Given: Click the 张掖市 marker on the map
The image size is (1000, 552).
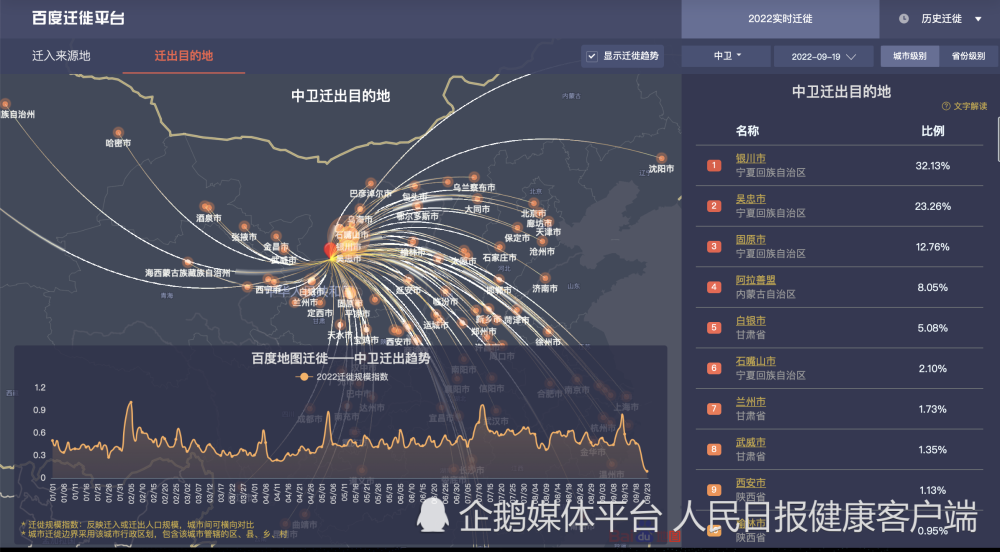Looking at the screenshot, I should 244,226.
